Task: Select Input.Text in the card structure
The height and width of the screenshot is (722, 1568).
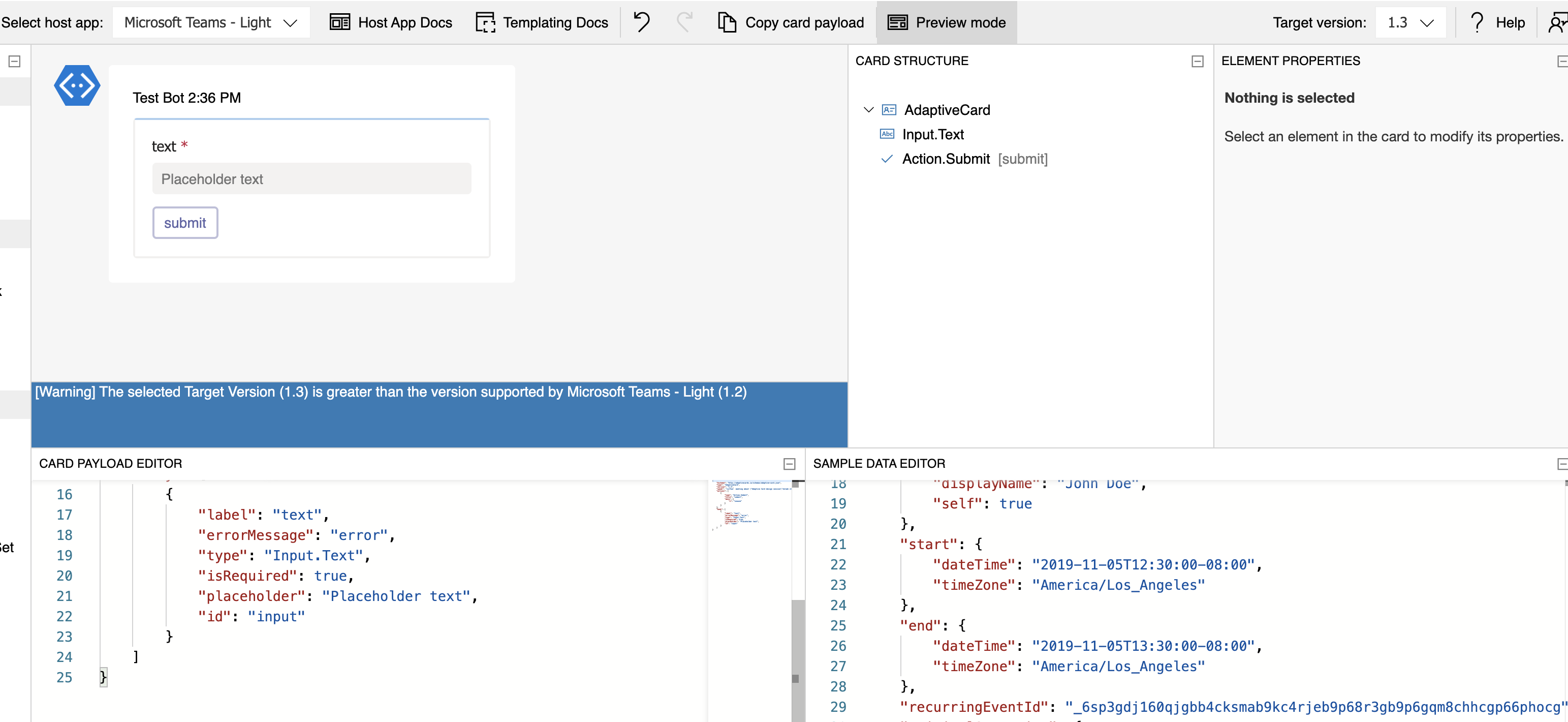Action: point(932,134)
